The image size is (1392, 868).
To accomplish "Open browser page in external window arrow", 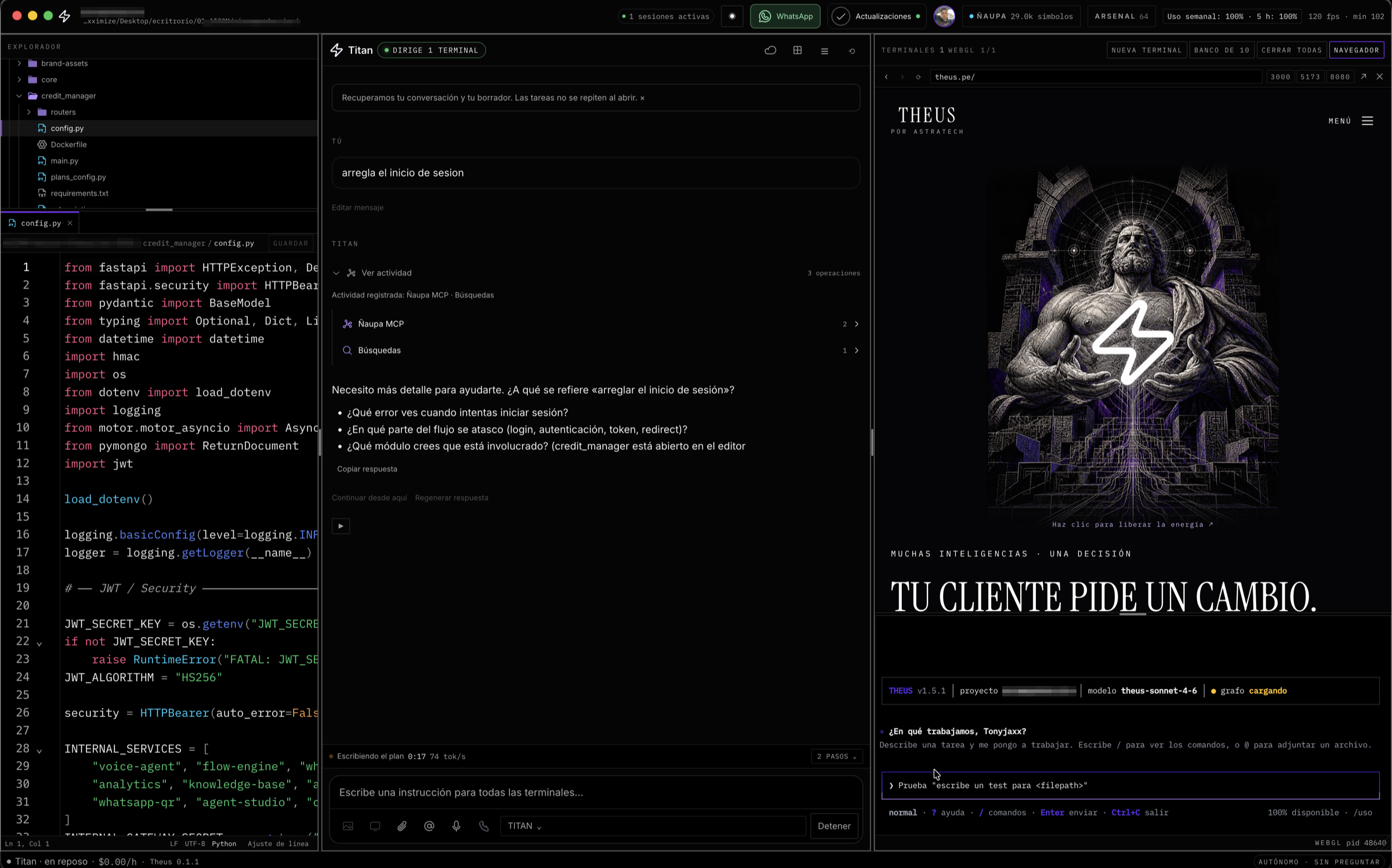I will coord(1364,77).
